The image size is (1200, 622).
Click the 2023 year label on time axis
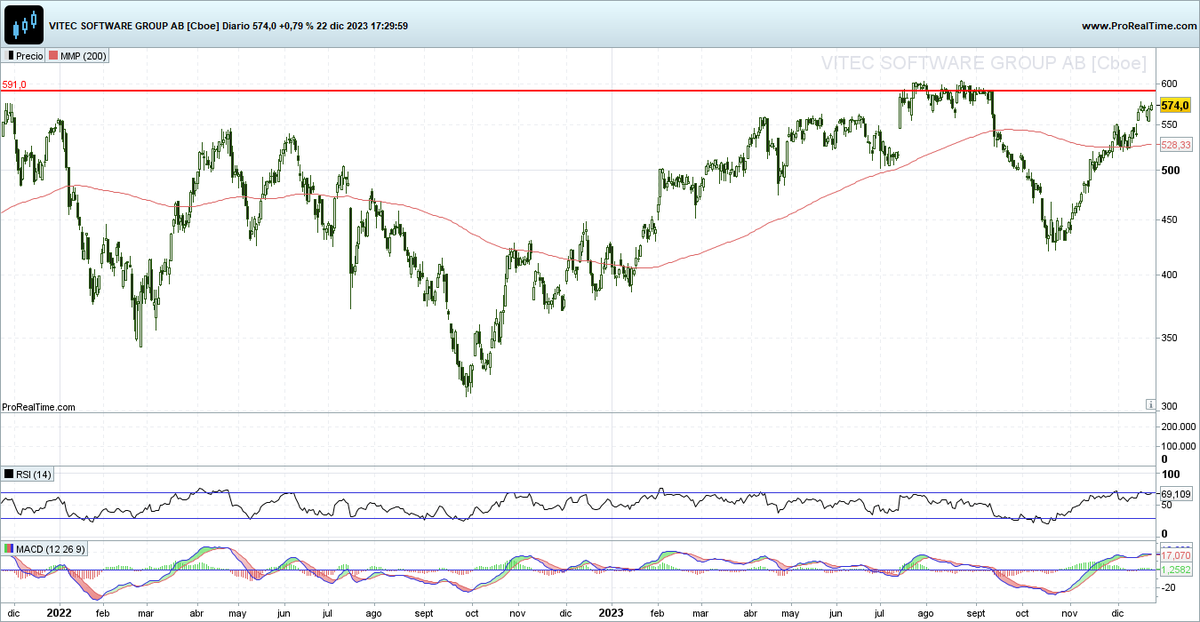pos(611,611)
